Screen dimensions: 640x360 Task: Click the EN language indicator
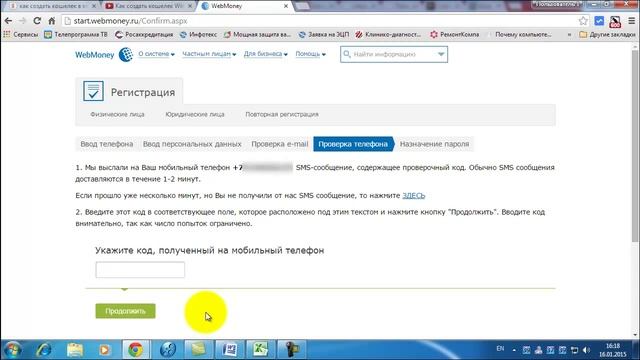500,349
